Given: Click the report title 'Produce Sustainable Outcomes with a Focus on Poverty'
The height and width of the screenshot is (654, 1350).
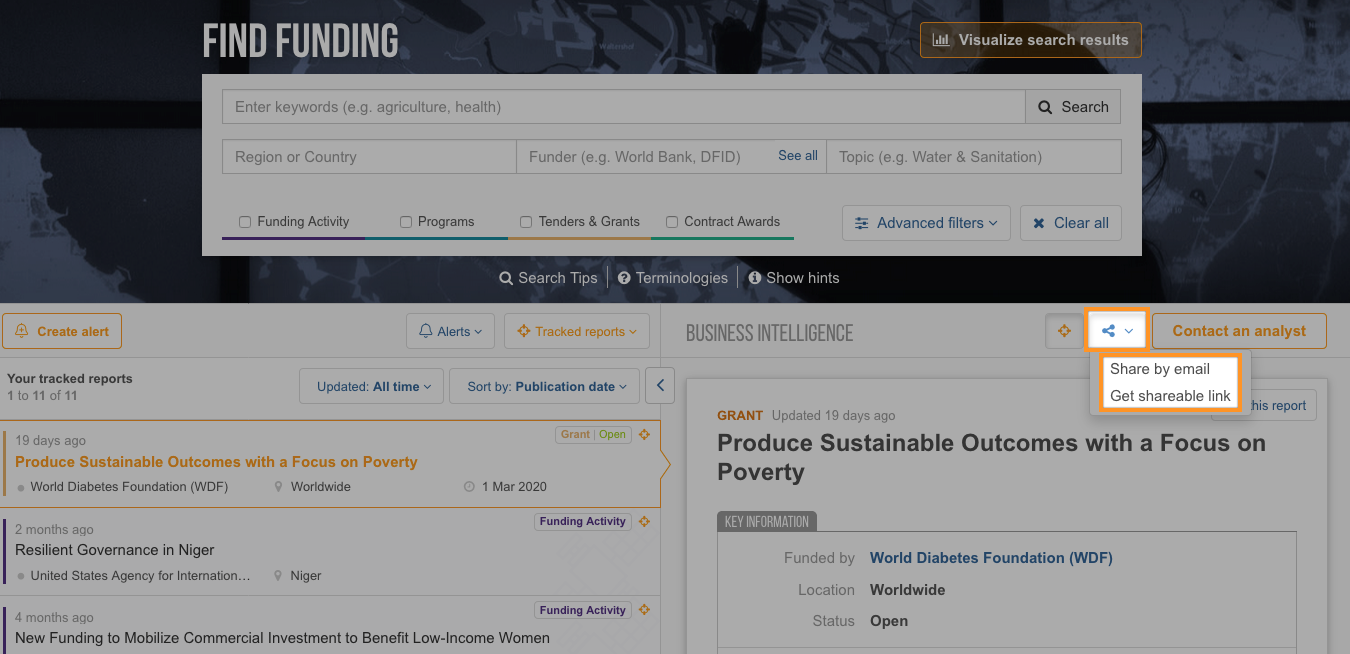Looking at the screenshot, I should coord(992,457).
